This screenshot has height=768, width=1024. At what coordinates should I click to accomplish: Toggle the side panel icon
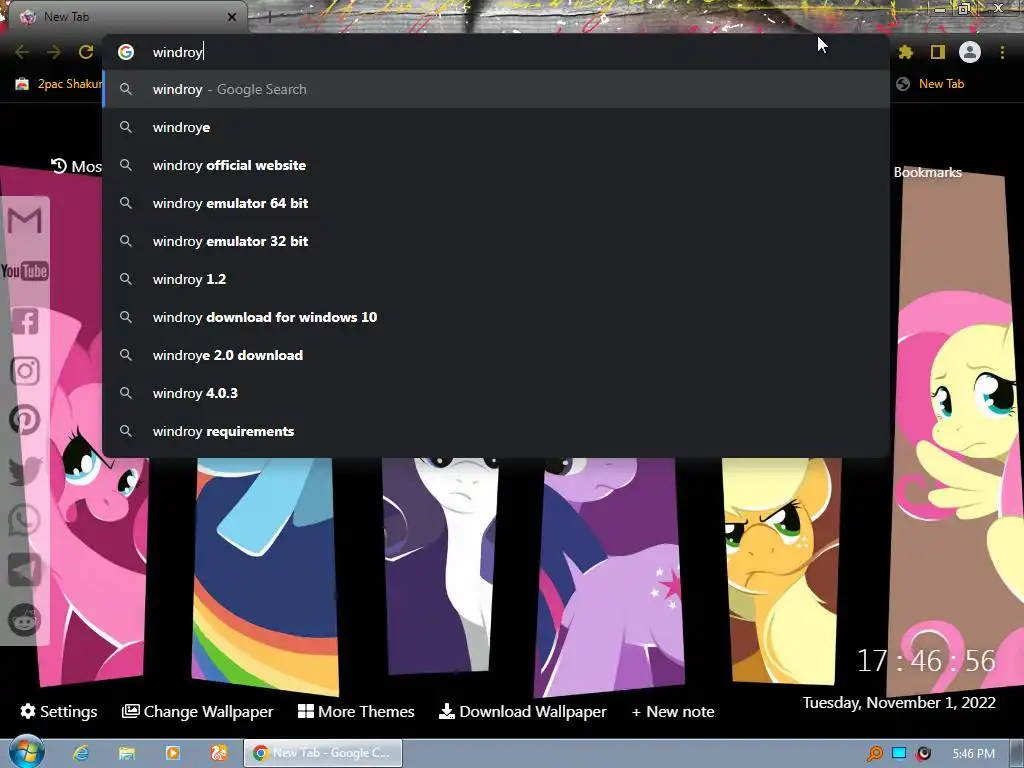coord(937,52)
